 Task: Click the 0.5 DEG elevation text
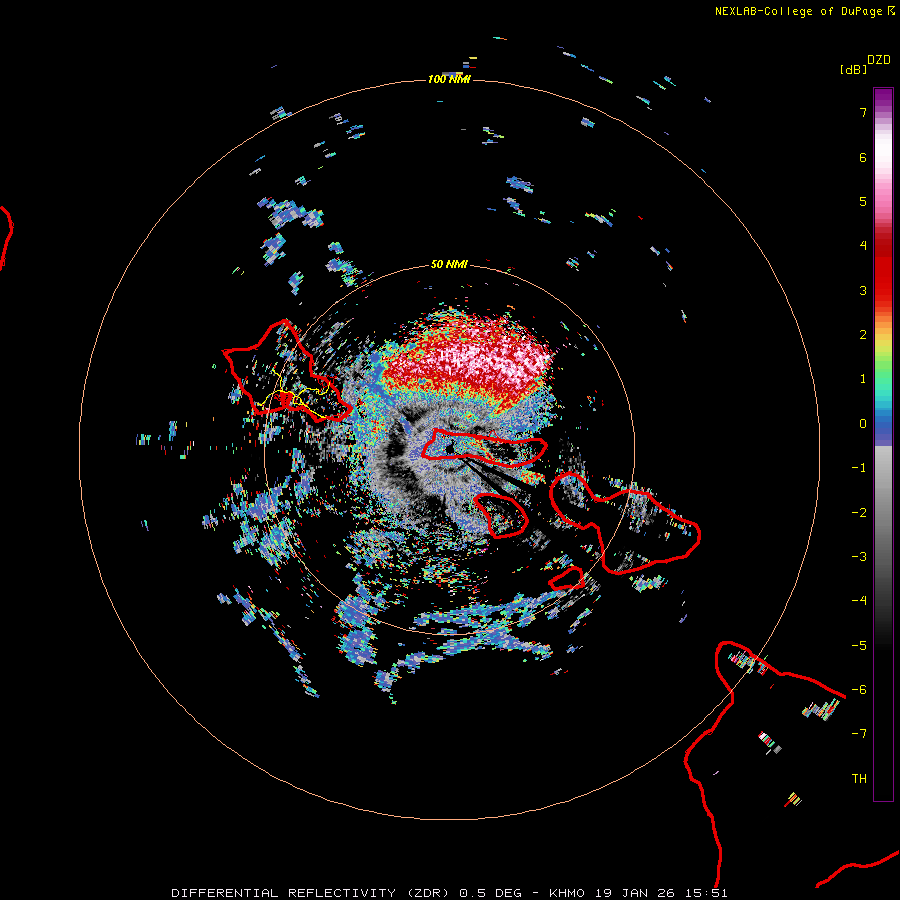pos(491,893)
